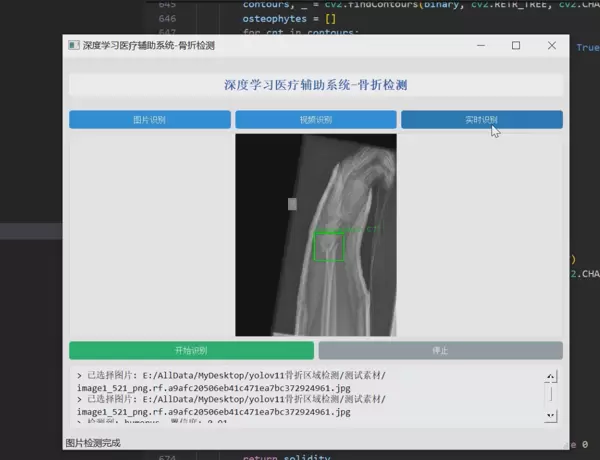
Task: Maximize the 骨折检测 window
Action: [516, 46]
